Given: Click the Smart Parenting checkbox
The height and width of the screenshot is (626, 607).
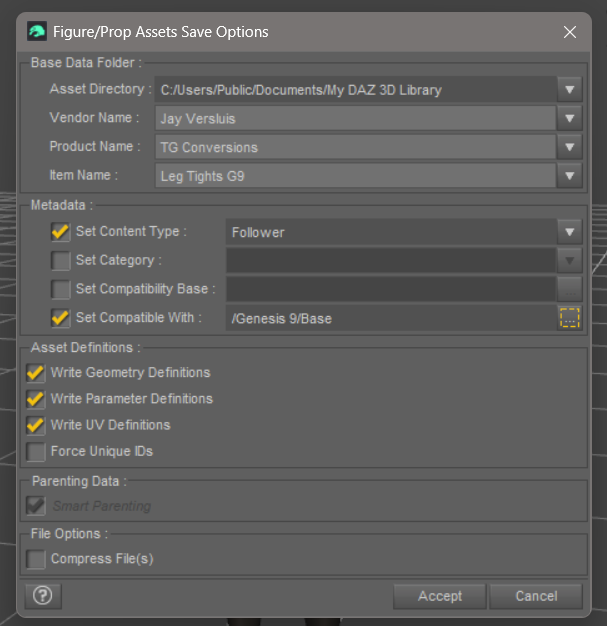Looking at the screenshot, I should pyautogui.click(x=36, y=506).
